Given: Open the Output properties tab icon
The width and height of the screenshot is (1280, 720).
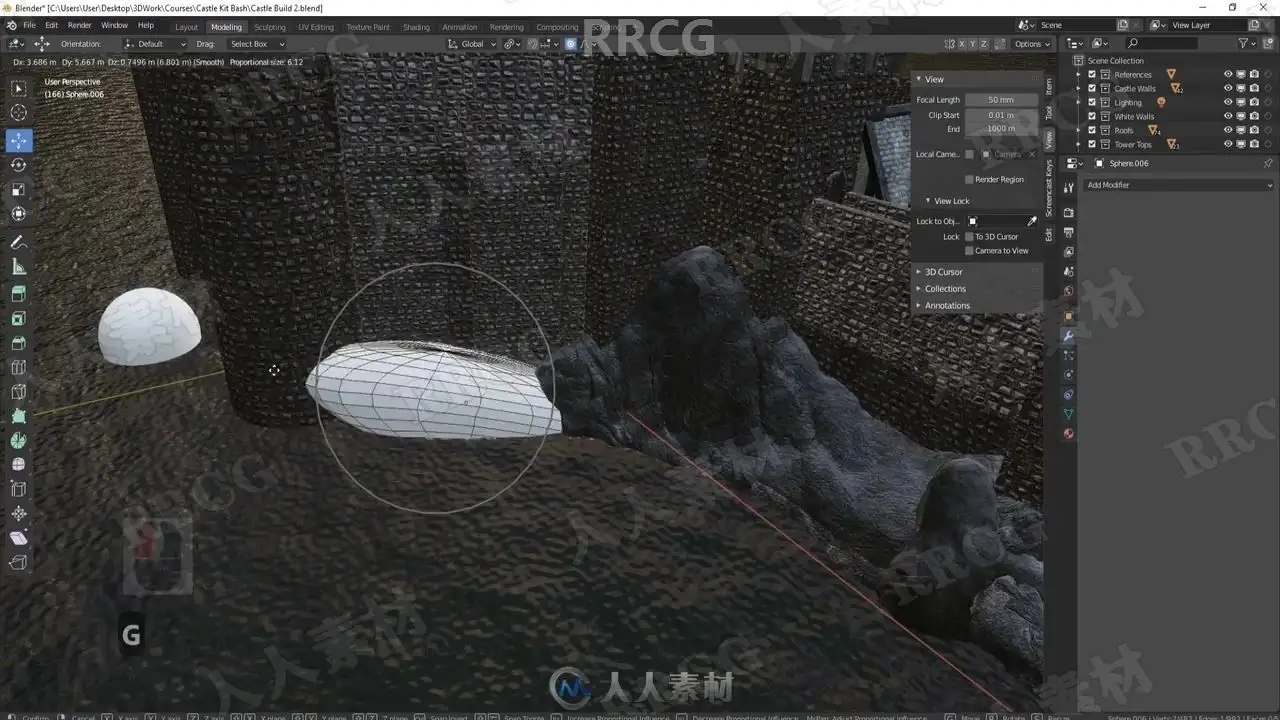Looking at the screenshot, I should 1068,233.
